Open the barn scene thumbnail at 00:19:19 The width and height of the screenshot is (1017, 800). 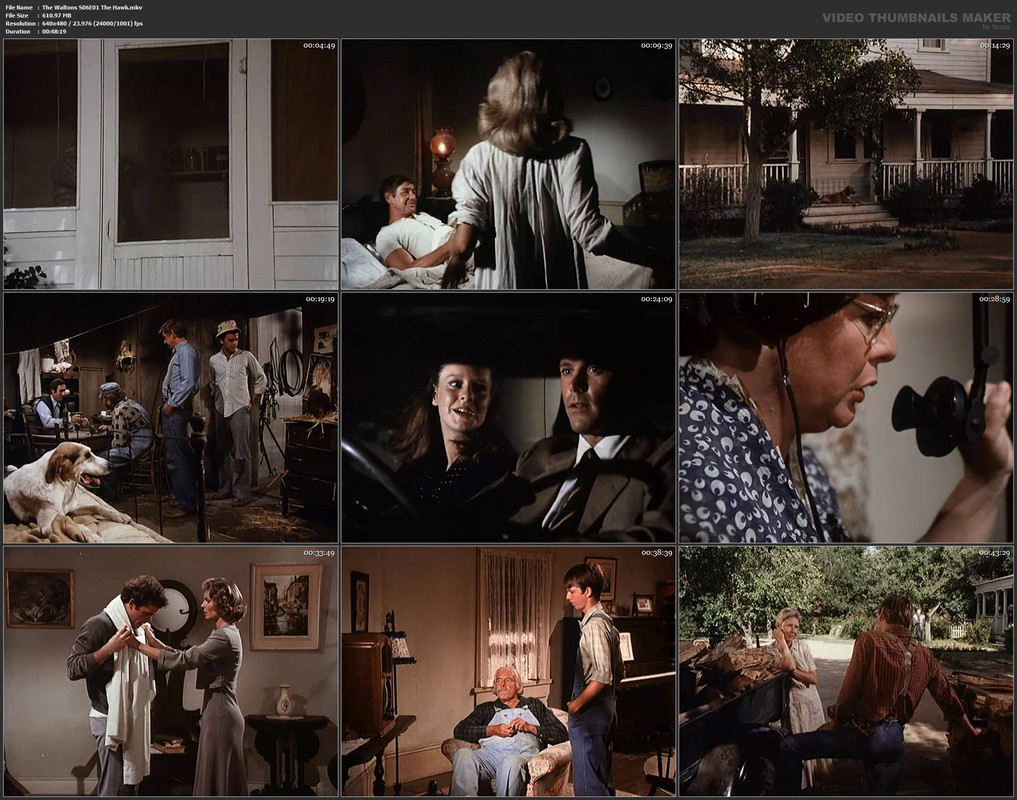click(x=171, y=418)
